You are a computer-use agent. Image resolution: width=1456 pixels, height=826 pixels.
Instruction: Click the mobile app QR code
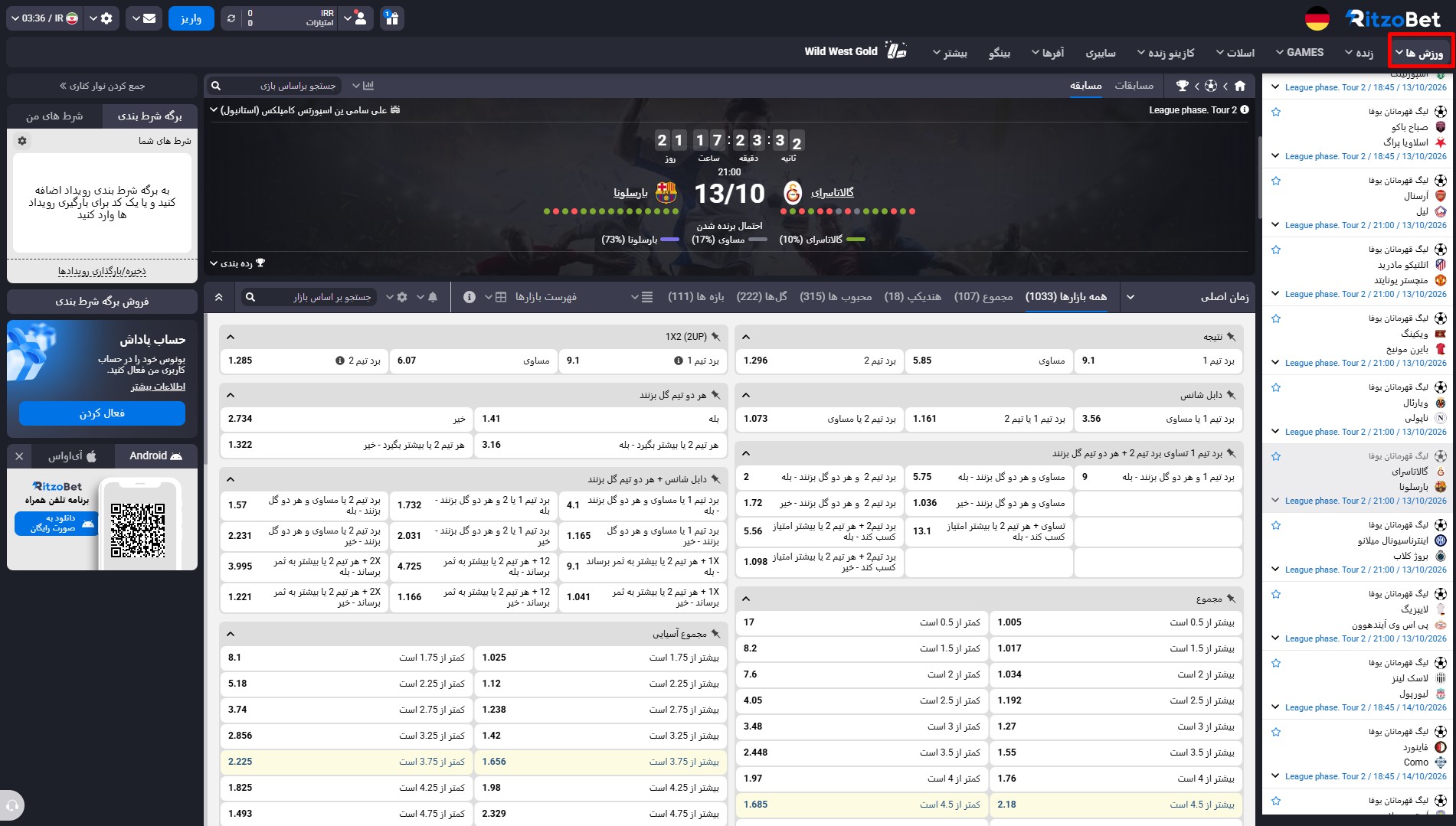pos(138,531)
